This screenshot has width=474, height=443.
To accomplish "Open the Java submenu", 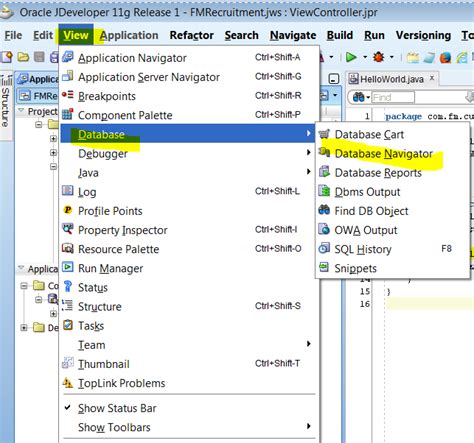I will (188, 173).
